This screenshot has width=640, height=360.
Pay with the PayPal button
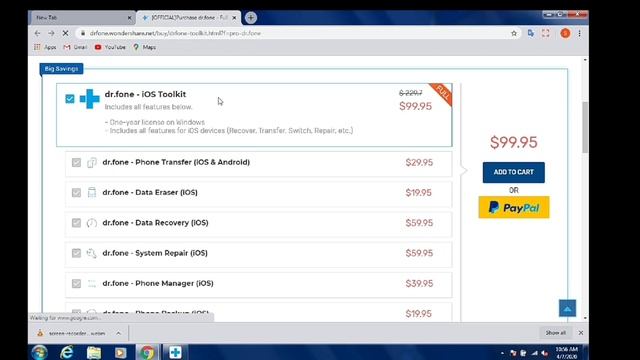point(514,207)
